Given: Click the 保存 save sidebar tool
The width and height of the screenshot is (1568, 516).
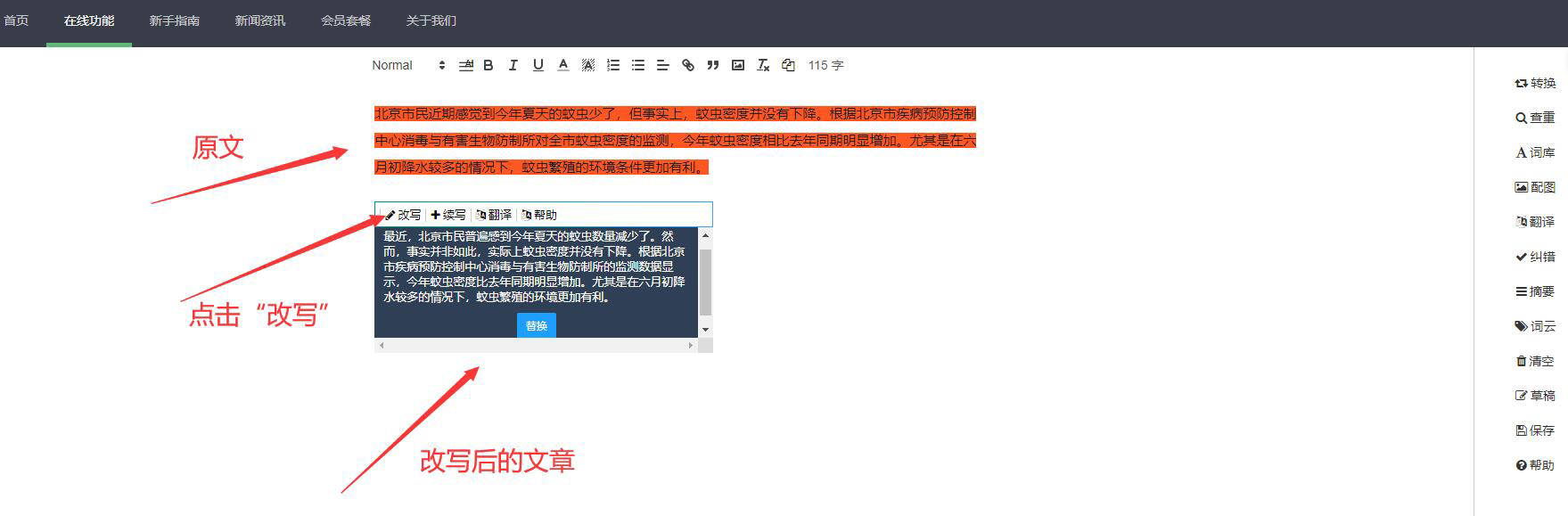Looking at the screenshot, I should tap(1535, 430).
